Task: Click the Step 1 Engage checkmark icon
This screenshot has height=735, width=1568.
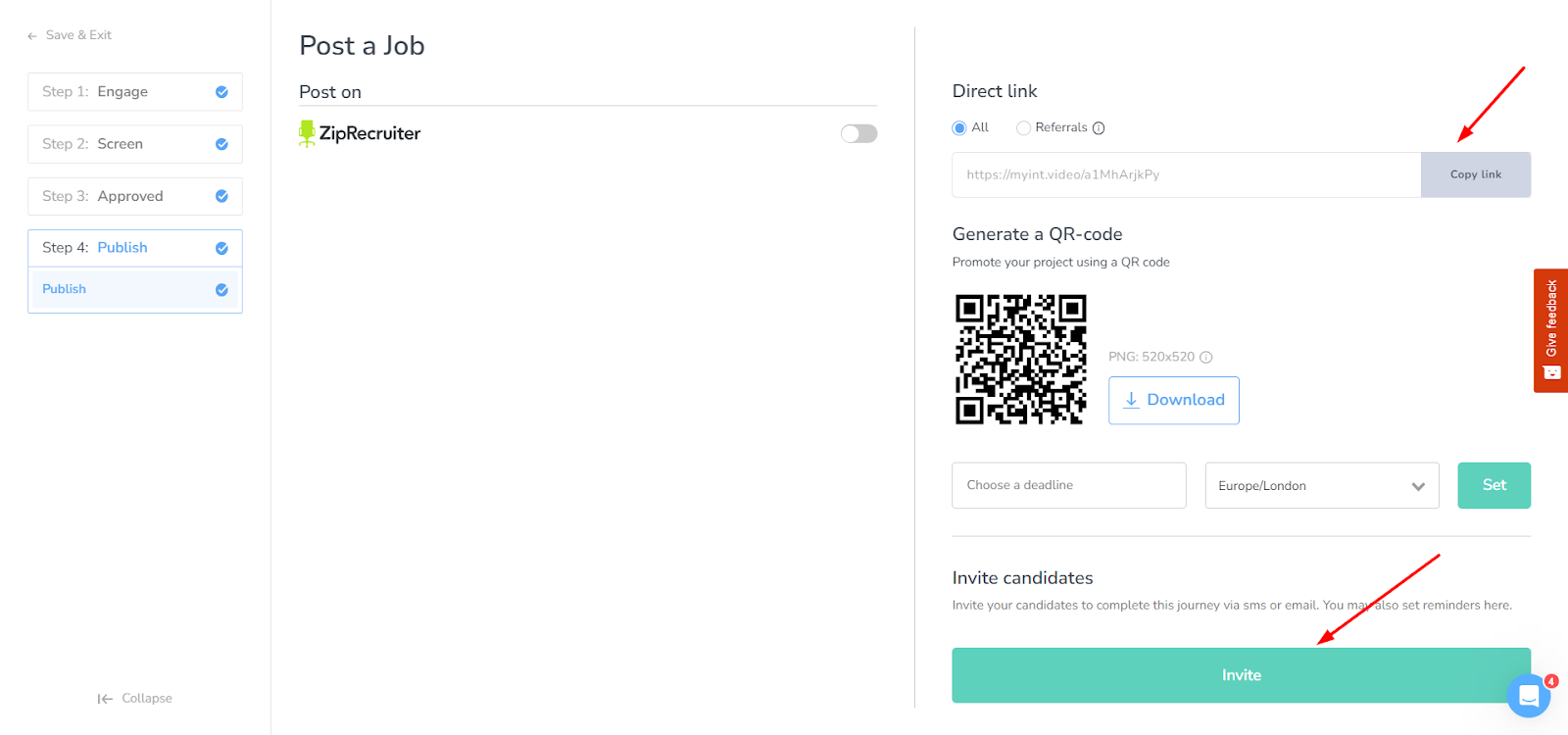Action: 221,92
